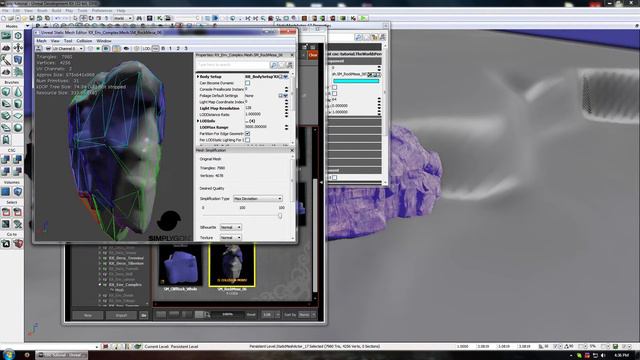Screen dimensions: 640x360
Task: Open Foliage Default Settings dropdown arrow
Action: (x=285, y=96)
